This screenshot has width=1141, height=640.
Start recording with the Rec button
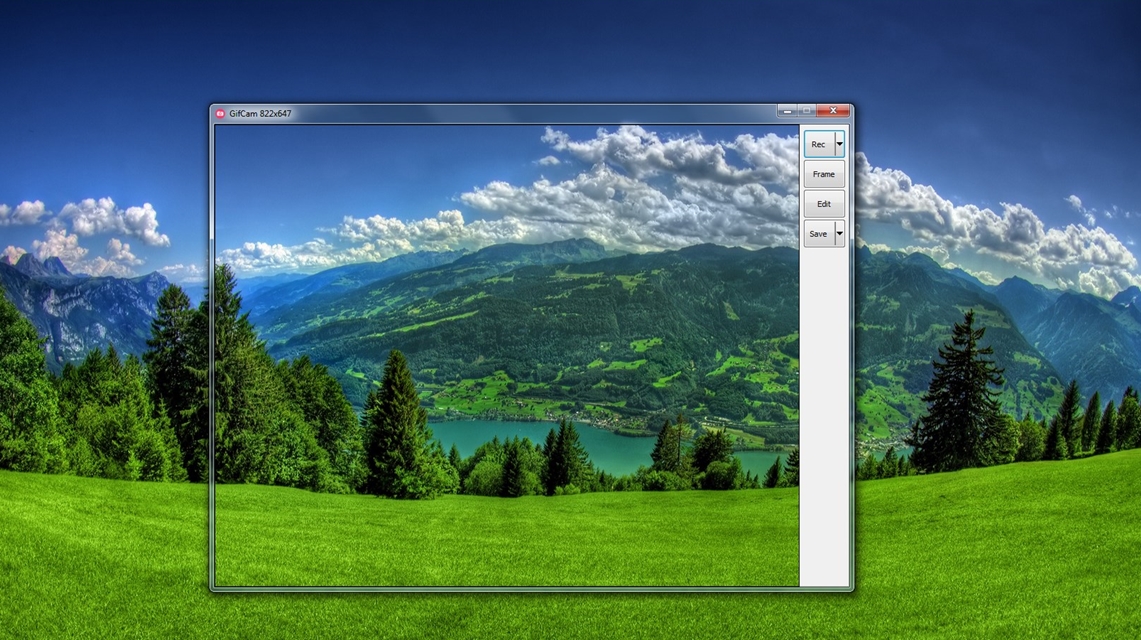[819, 144]
